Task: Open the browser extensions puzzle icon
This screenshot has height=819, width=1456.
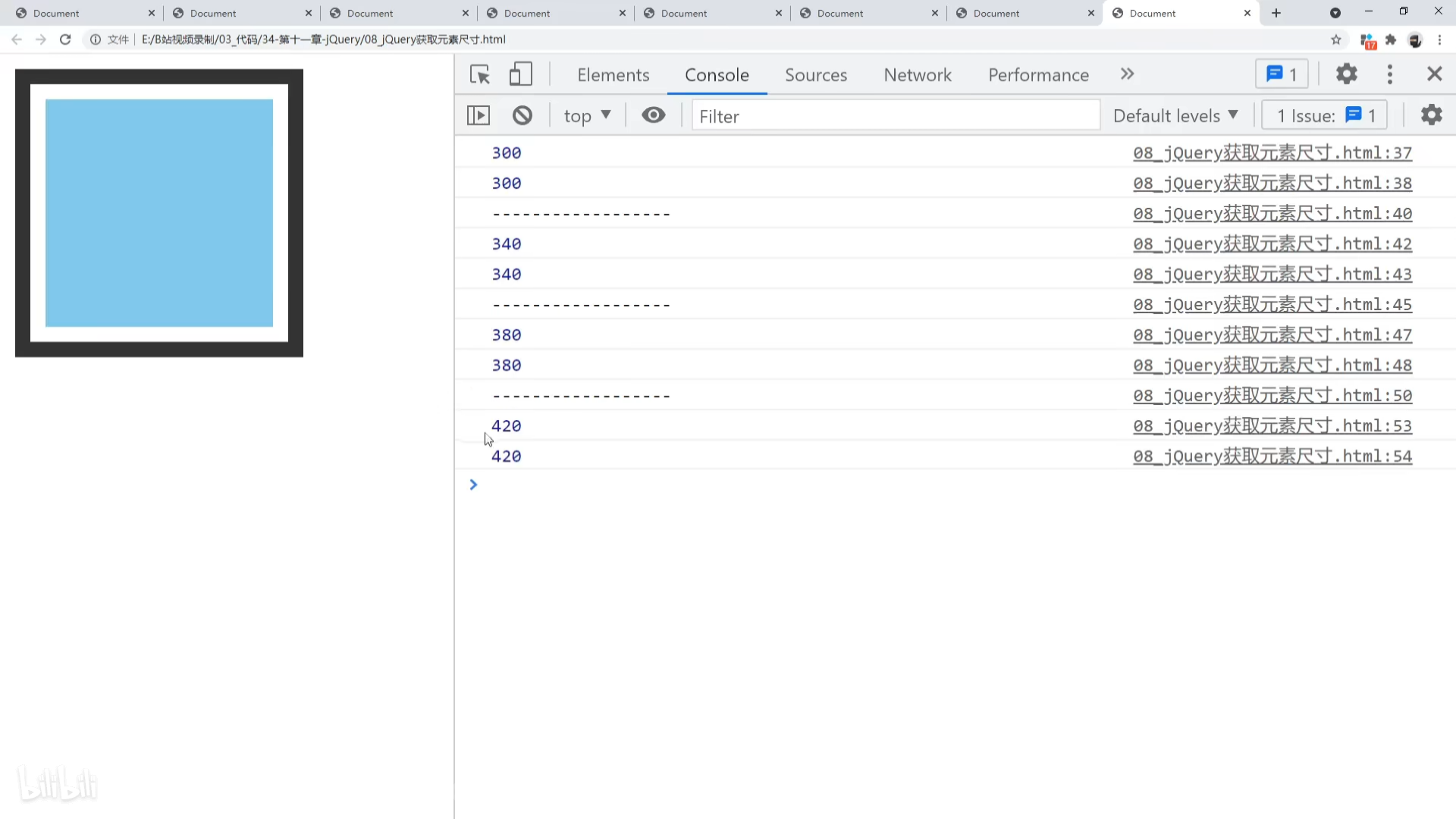Action: (1391, 39)
